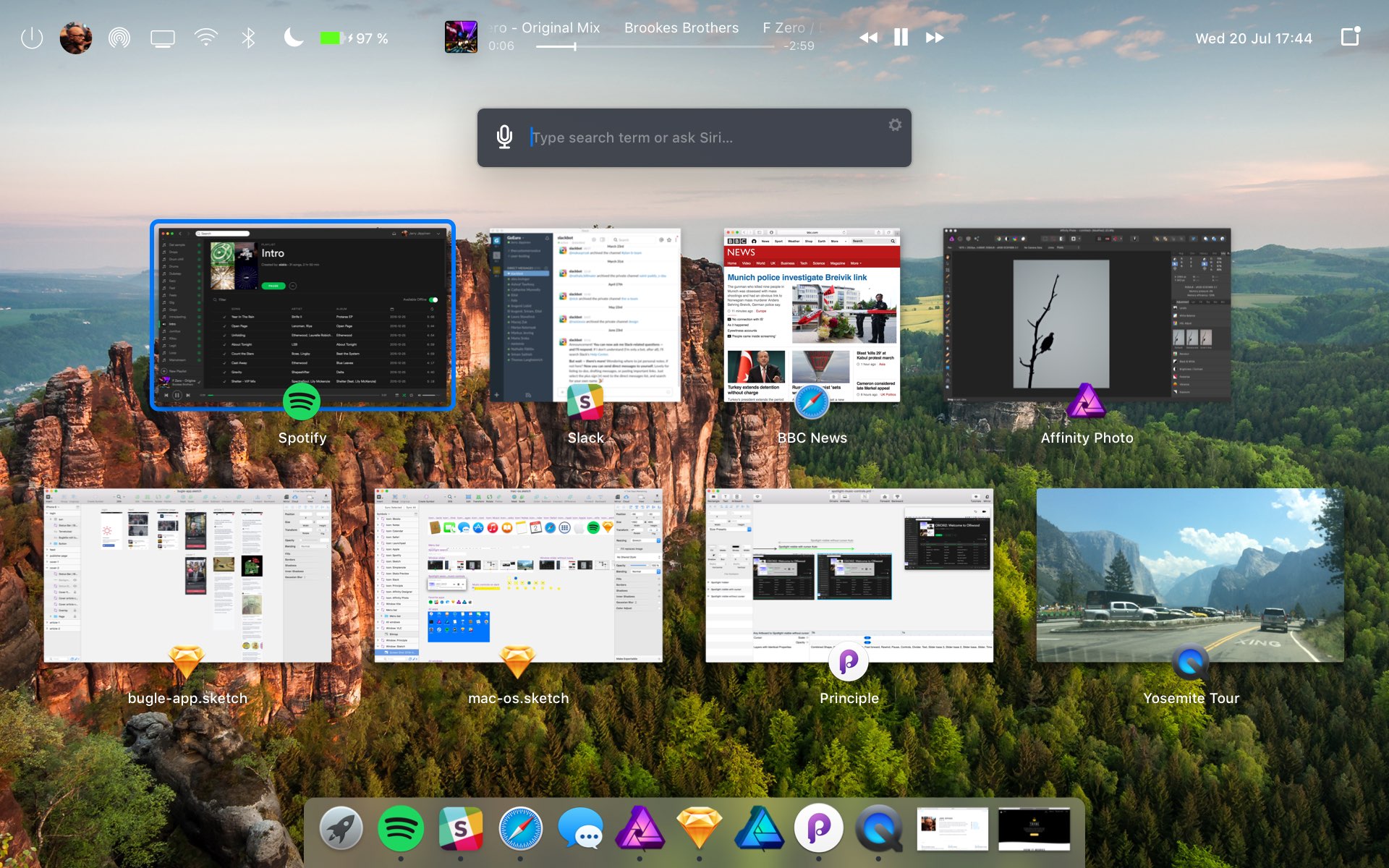Open Safari from the dock
Image resolution: width=1389 pixels, height=868 pixels.
(520, 827)
